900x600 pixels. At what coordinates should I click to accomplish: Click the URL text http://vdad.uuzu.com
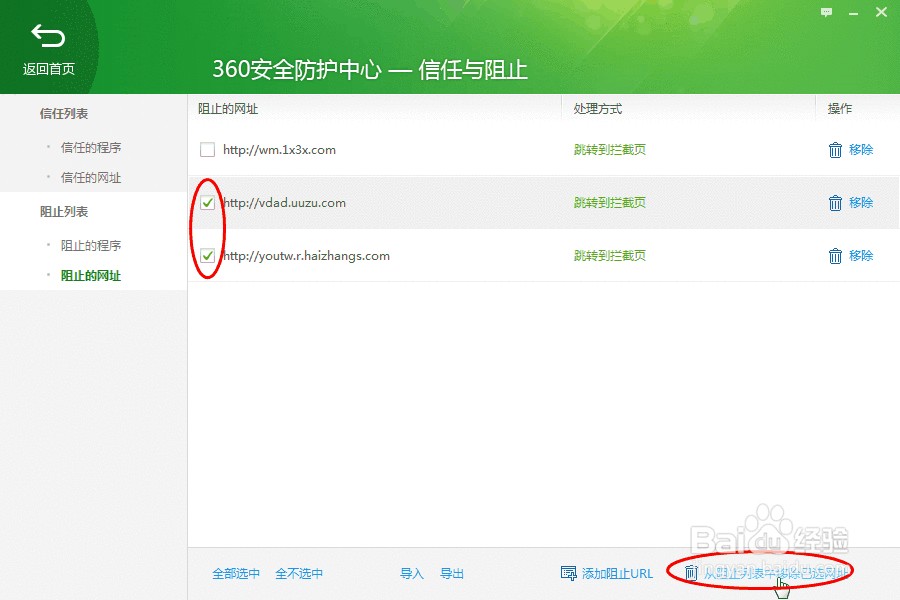(x=285, y=203)
